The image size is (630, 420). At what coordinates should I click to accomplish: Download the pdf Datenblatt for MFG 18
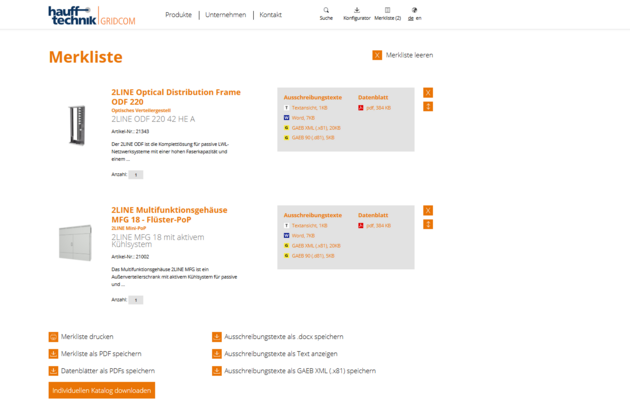pyautogui.click(x=378, y=225)
